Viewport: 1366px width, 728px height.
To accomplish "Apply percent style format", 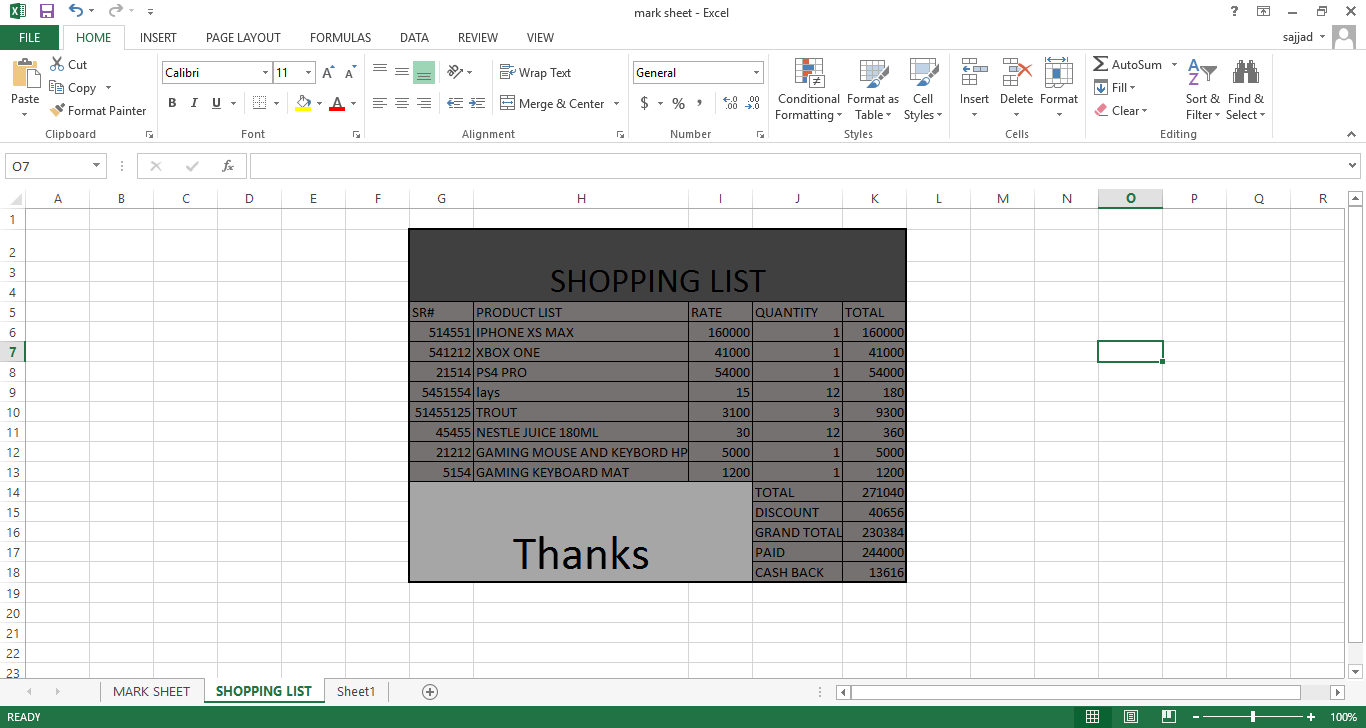I will click(678, 103).
